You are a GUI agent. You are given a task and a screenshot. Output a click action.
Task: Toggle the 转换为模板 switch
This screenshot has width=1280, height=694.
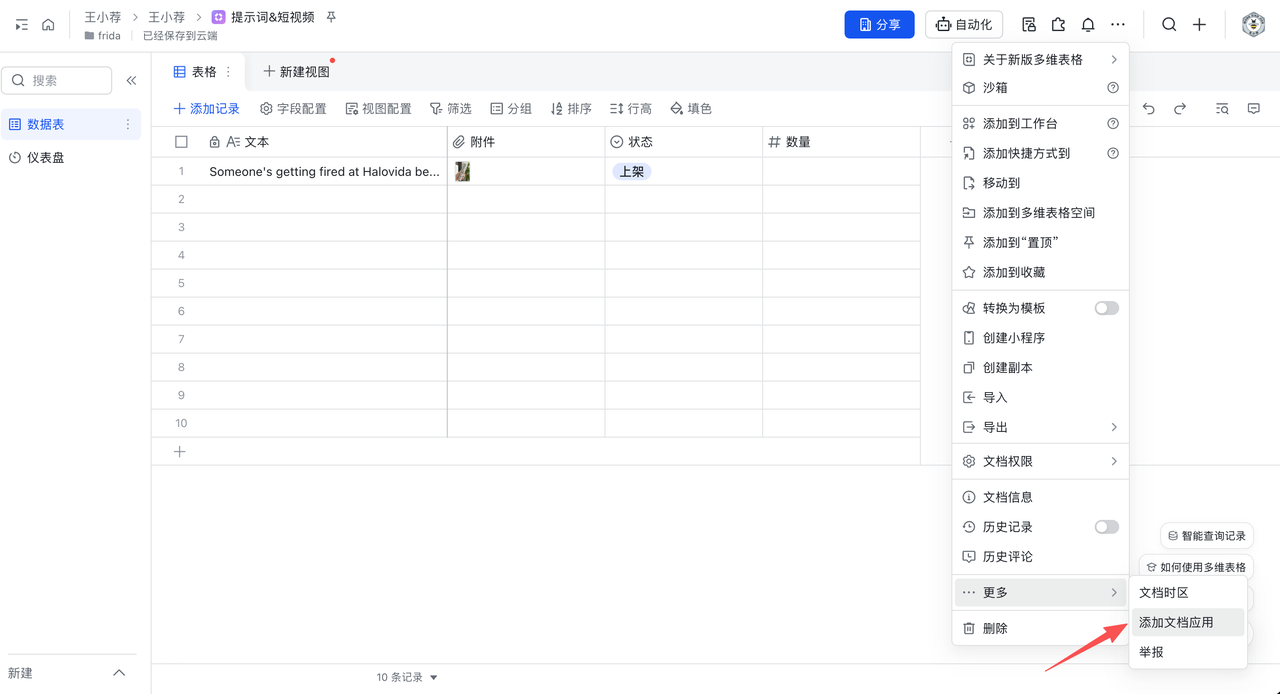(x=1106, y=308)
